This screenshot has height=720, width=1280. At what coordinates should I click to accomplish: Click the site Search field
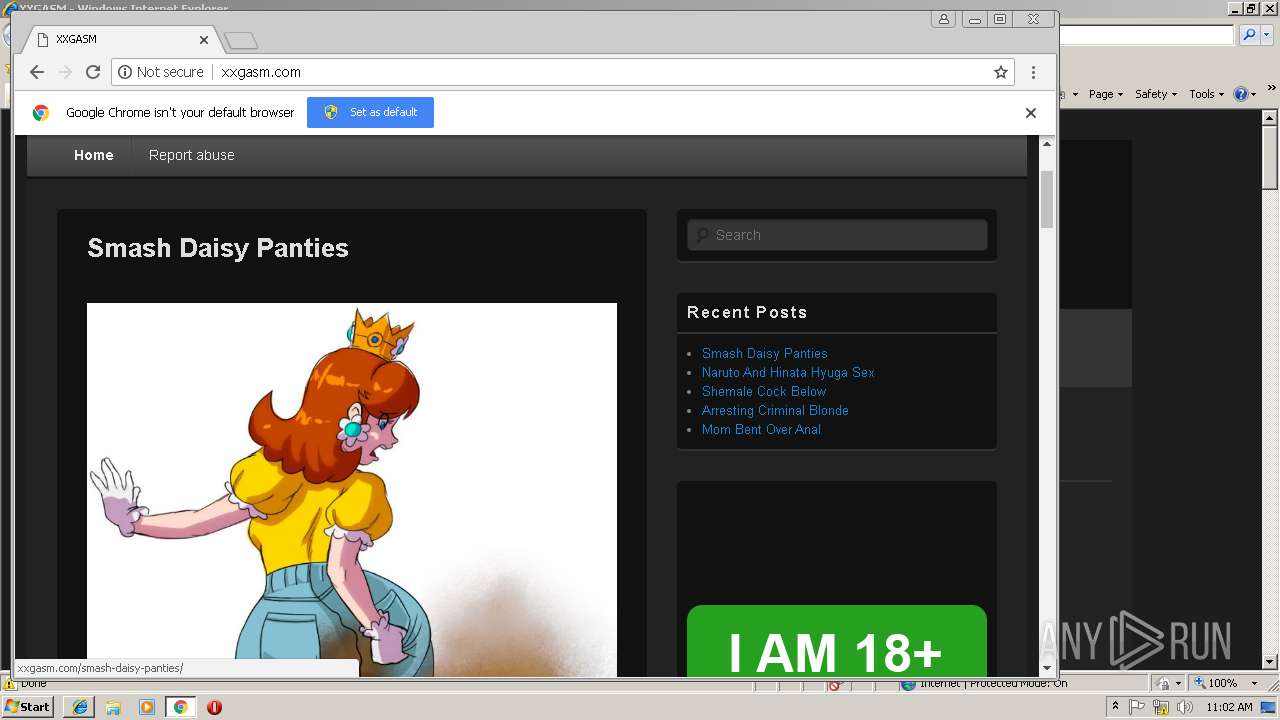tap(837, 235)
